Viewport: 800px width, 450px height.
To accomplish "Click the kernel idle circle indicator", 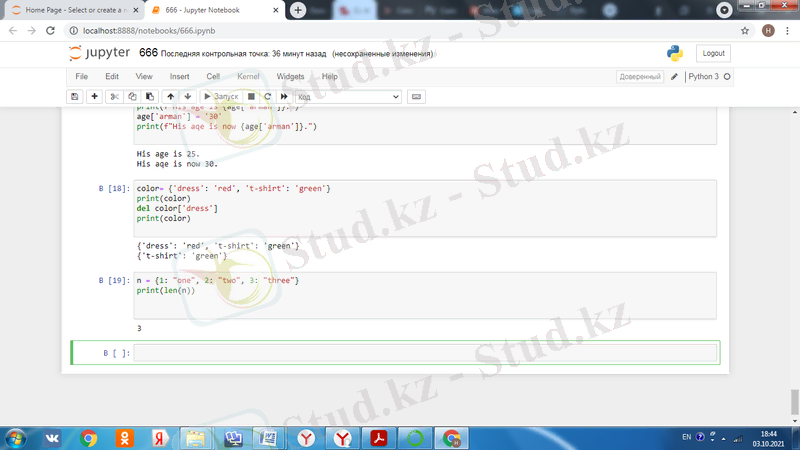I will pyautogui.click(x=727, y=77).
